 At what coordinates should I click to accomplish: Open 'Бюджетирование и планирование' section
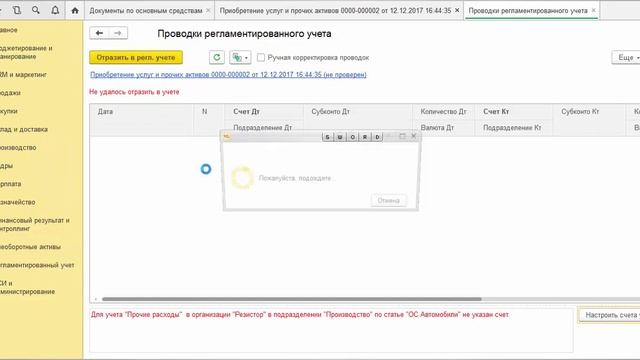(x=26, y=52)
